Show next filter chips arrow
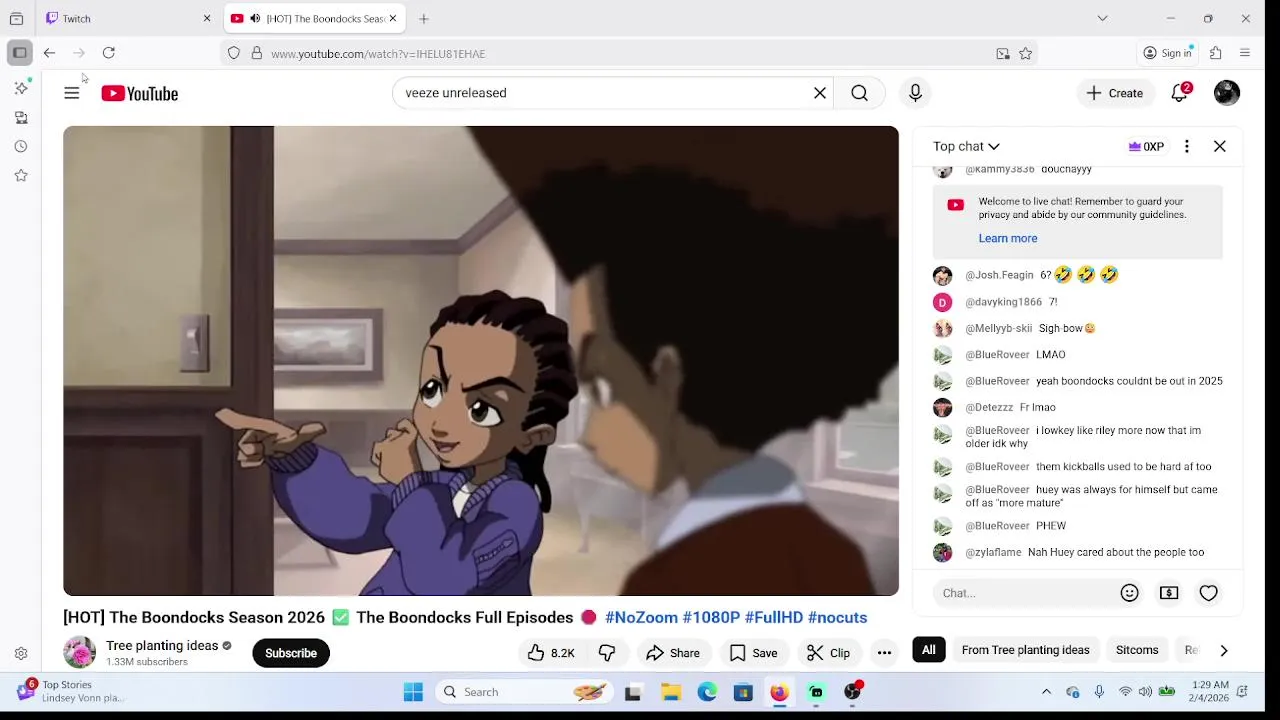 coord(1224,650)
